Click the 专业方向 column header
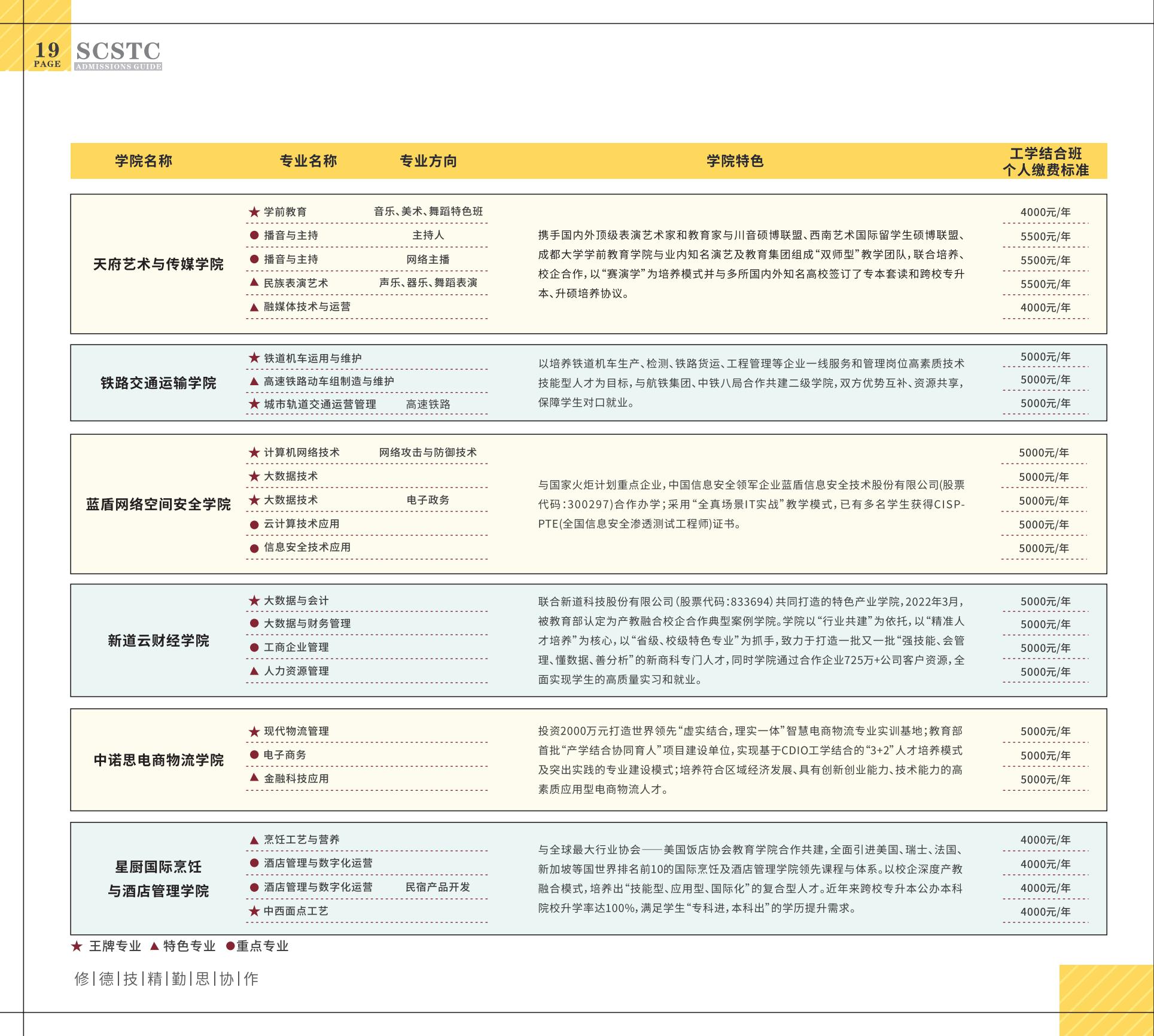 pyautogui.click(x=428, y=161)
